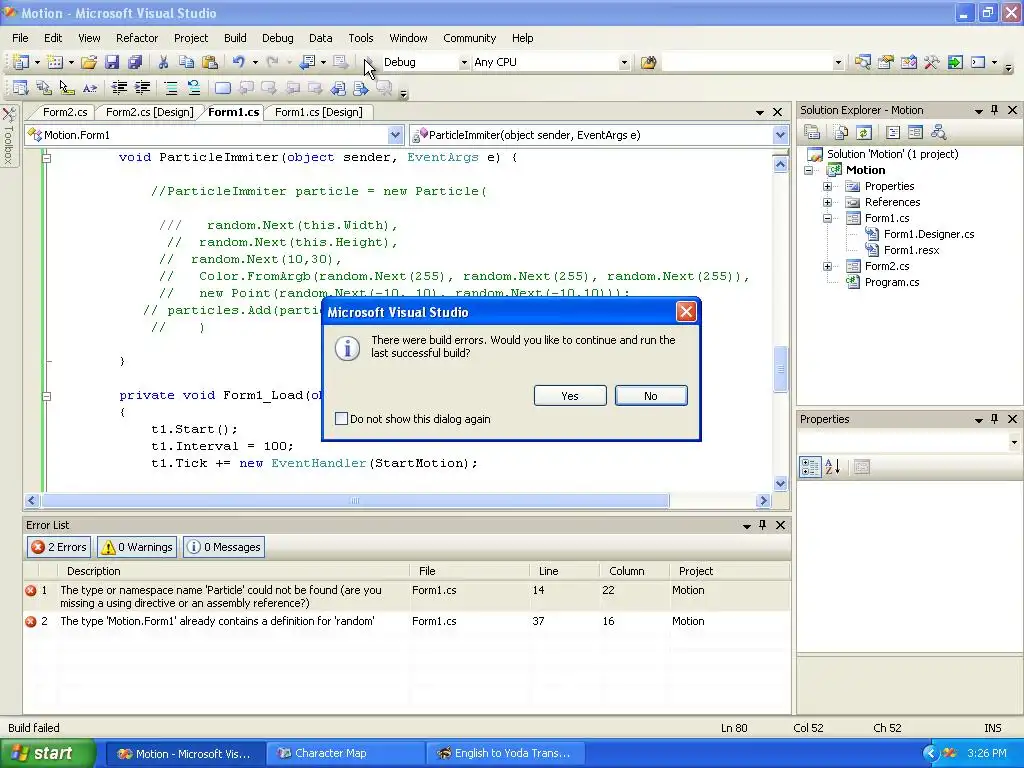This screenshot has height=768, width=1024.
Task: Open the Community menu
Action: point(470,38)
